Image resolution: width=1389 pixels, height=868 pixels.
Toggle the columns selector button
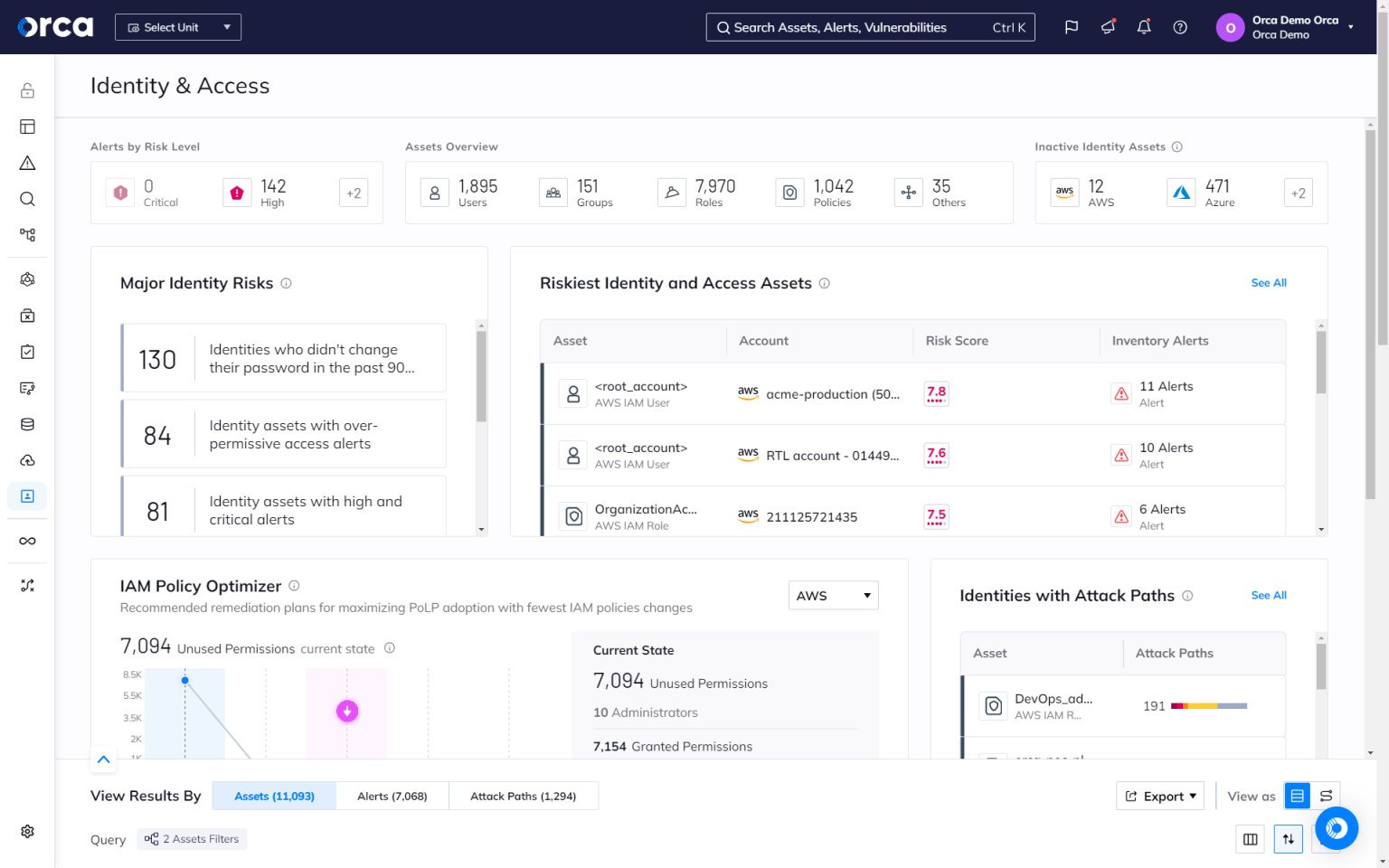(1251, 839)
